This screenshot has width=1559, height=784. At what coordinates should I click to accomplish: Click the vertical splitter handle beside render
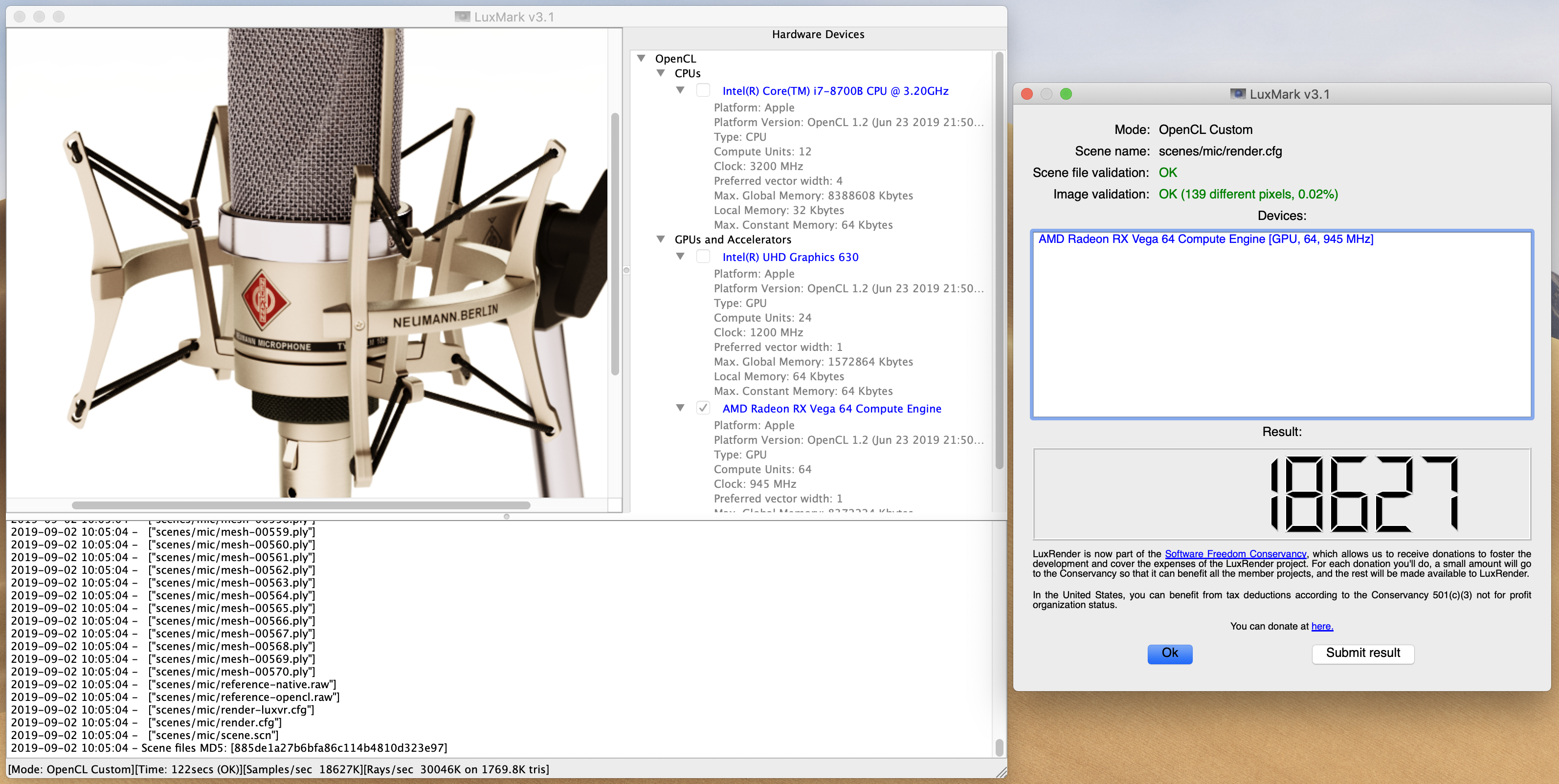click(626, 270)
